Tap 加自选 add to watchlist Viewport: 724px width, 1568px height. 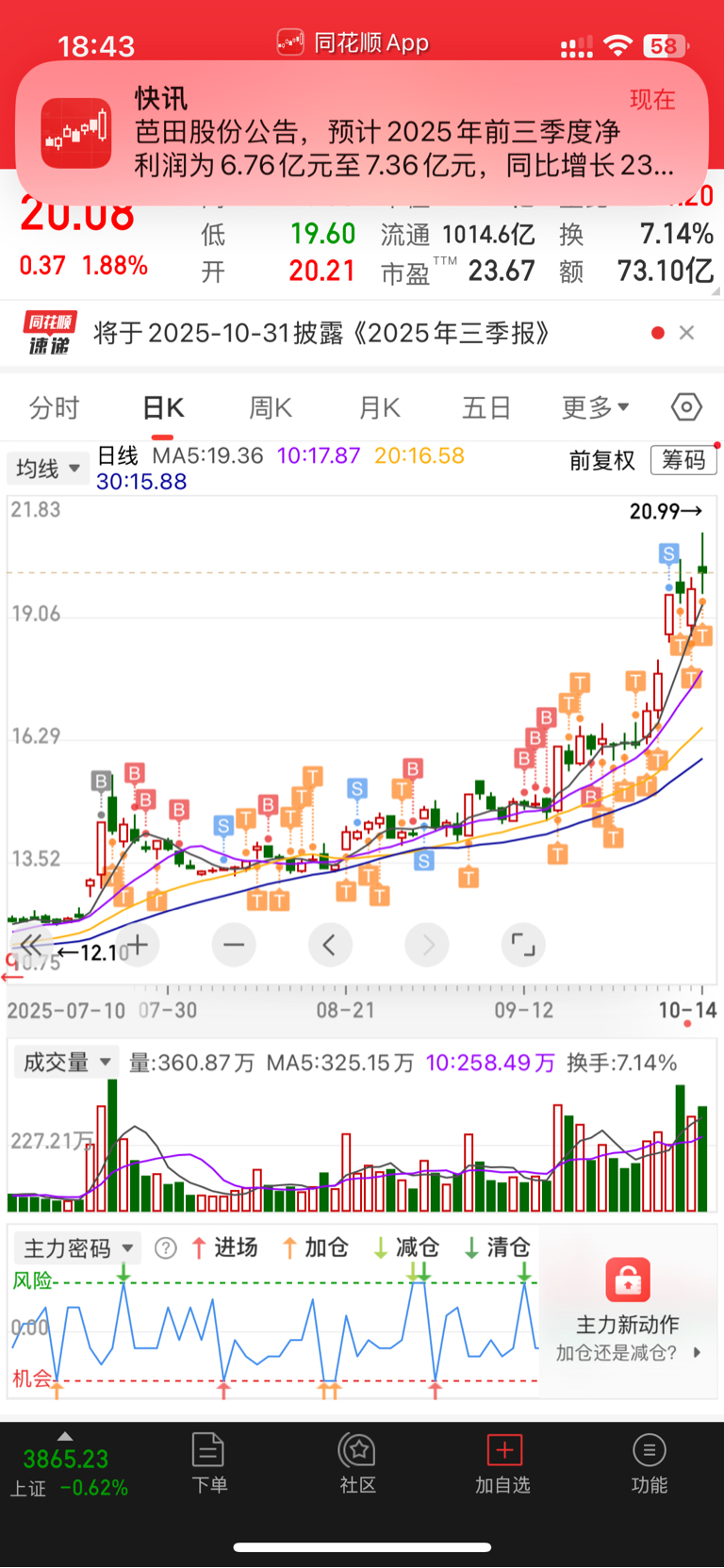pos(503,1463)
